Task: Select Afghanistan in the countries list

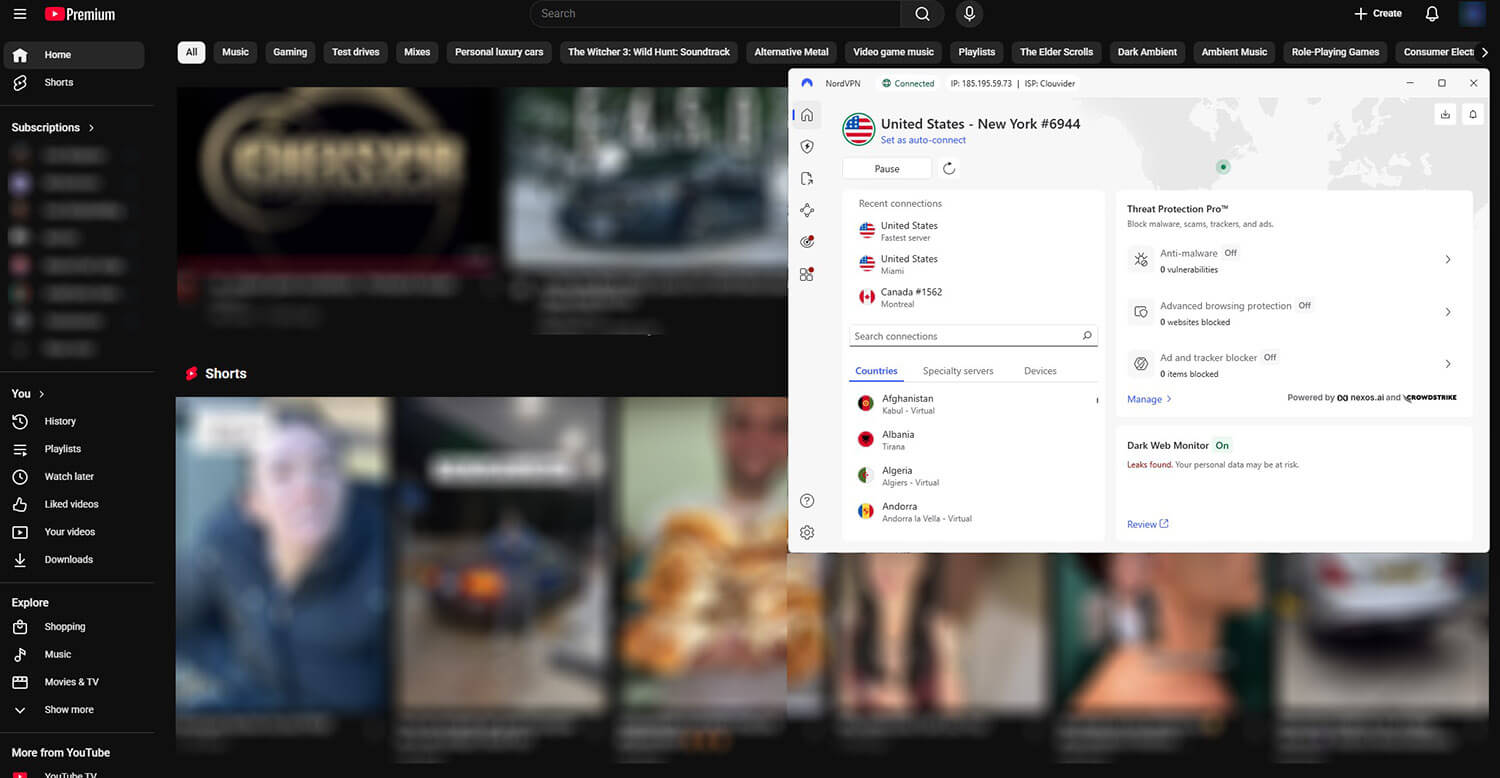Action: [972, 404]
